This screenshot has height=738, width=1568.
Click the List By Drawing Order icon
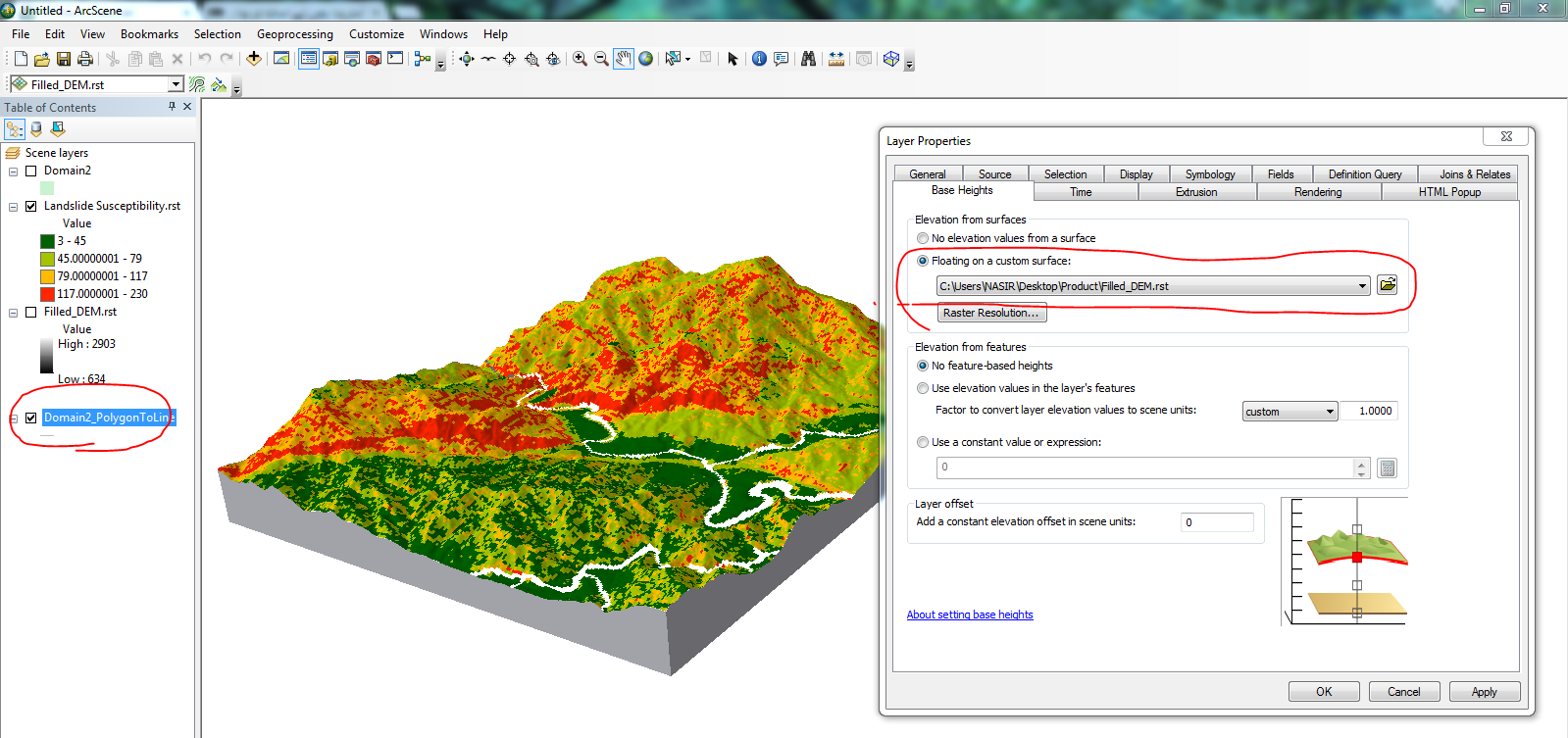coord(15,128)
